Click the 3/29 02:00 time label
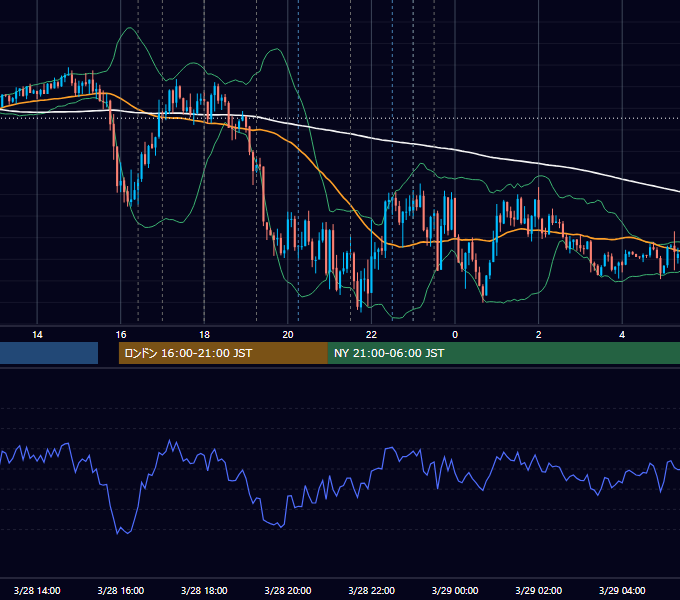The image size is (680, 600). (539, 590)
